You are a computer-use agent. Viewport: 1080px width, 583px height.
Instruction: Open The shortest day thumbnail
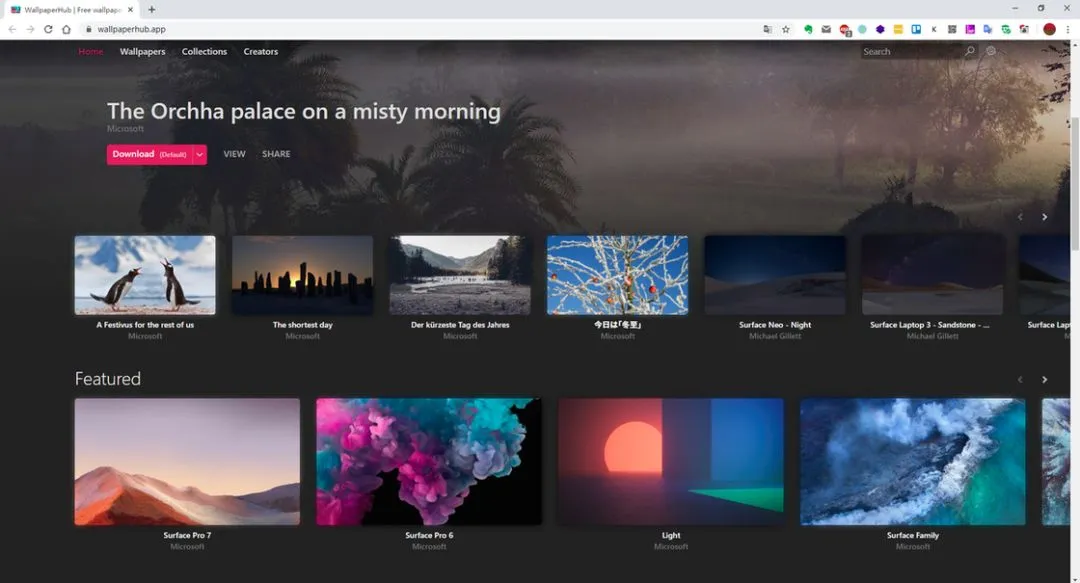click(302, 275)
